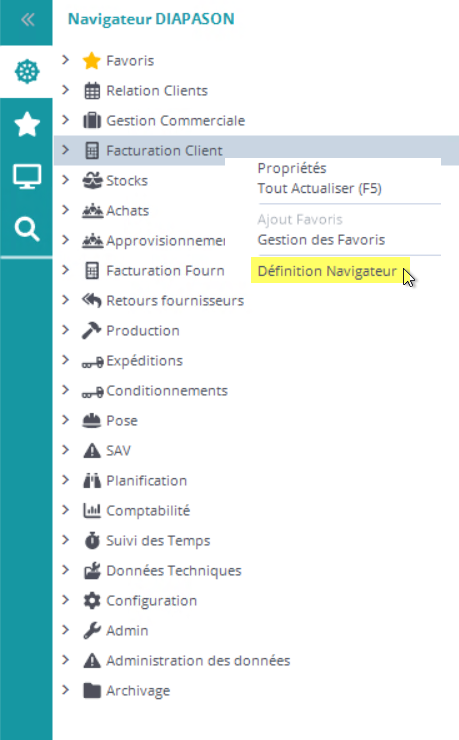The width and height of the screenshot is (459, 740).
Task: Select Administration des données item
Action: (198, 661)
